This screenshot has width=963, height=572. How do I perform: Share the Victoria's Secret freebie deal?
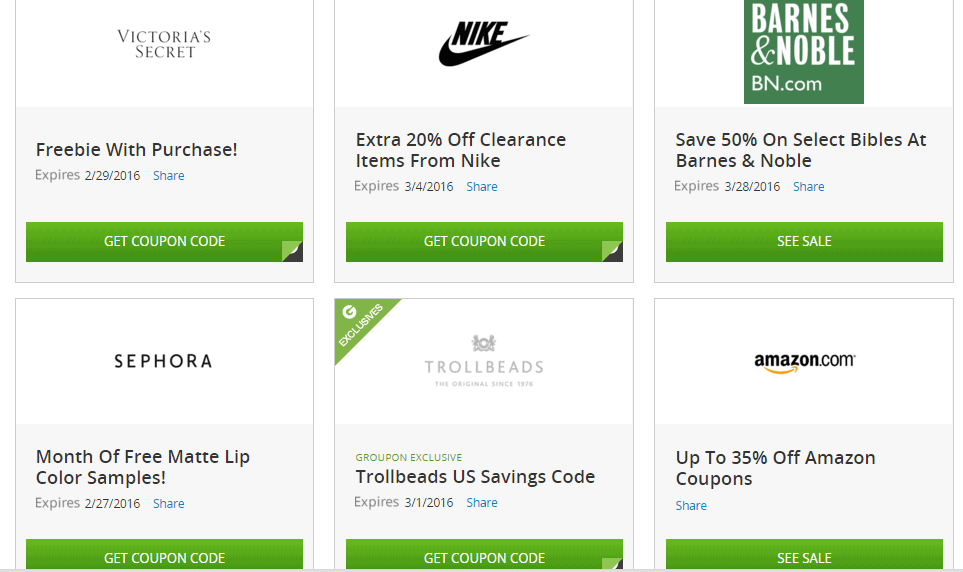(168, 176)
